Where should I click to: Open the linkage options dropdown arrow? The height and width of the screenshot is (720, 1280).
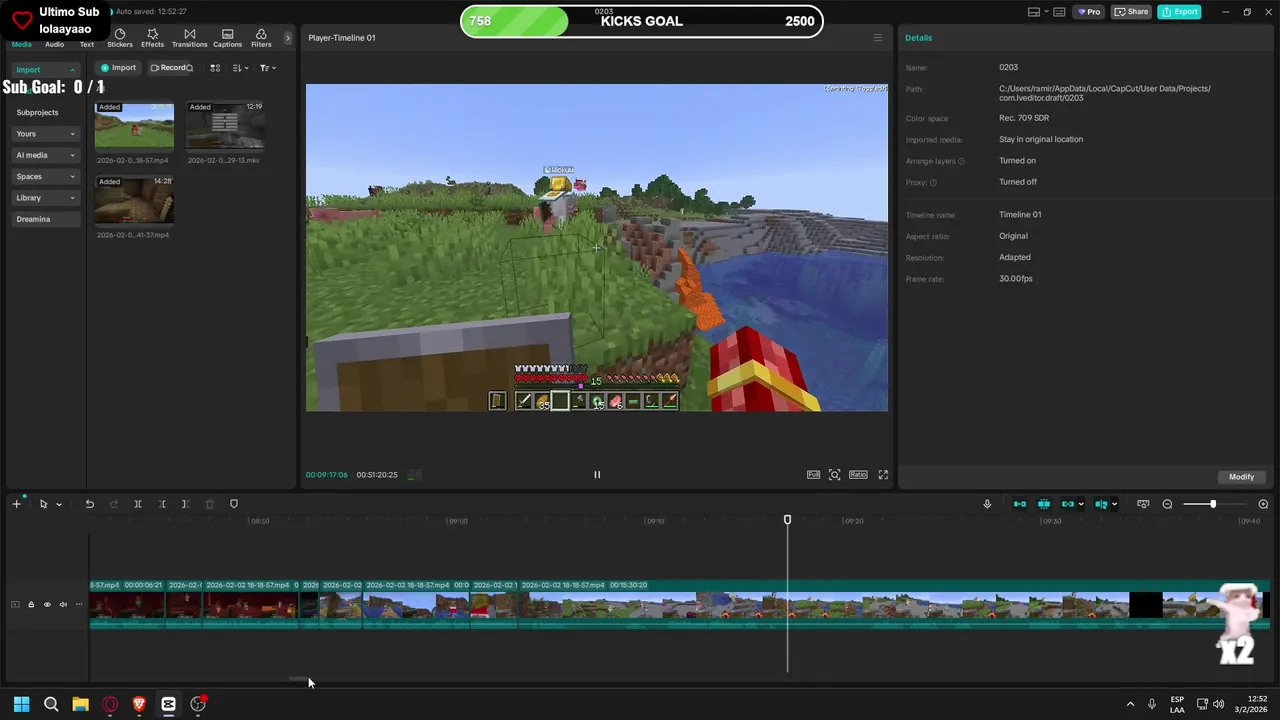pos(1081,504)
